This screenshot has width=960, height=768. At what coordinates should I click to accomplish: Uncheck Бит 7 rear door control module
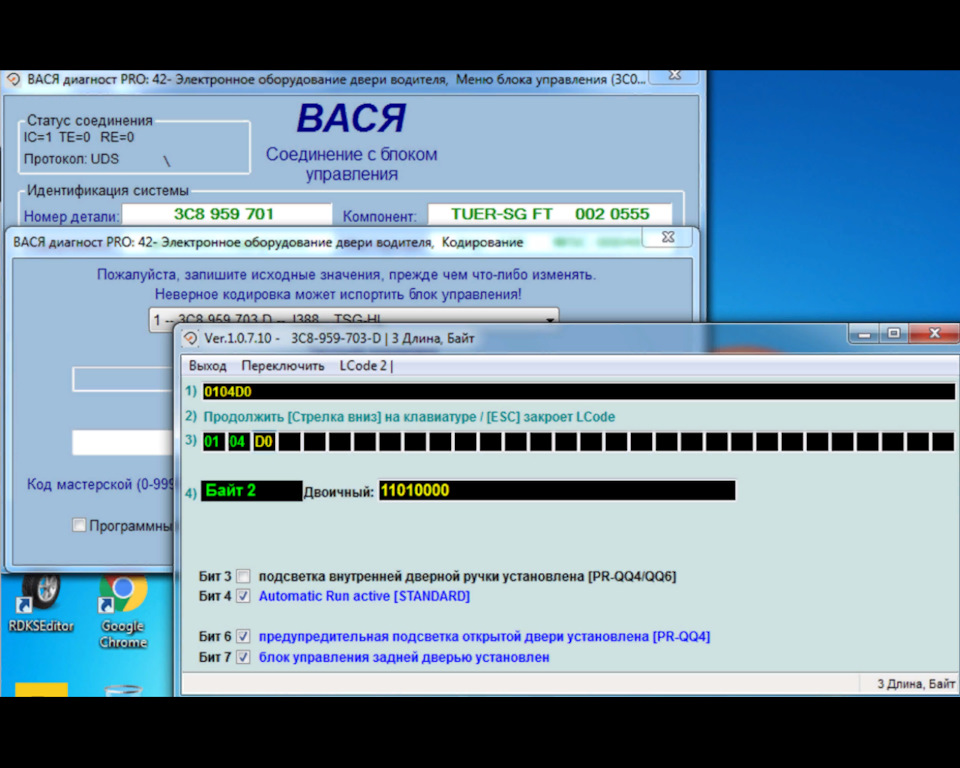pyautogui.click(x=243, y=657)
